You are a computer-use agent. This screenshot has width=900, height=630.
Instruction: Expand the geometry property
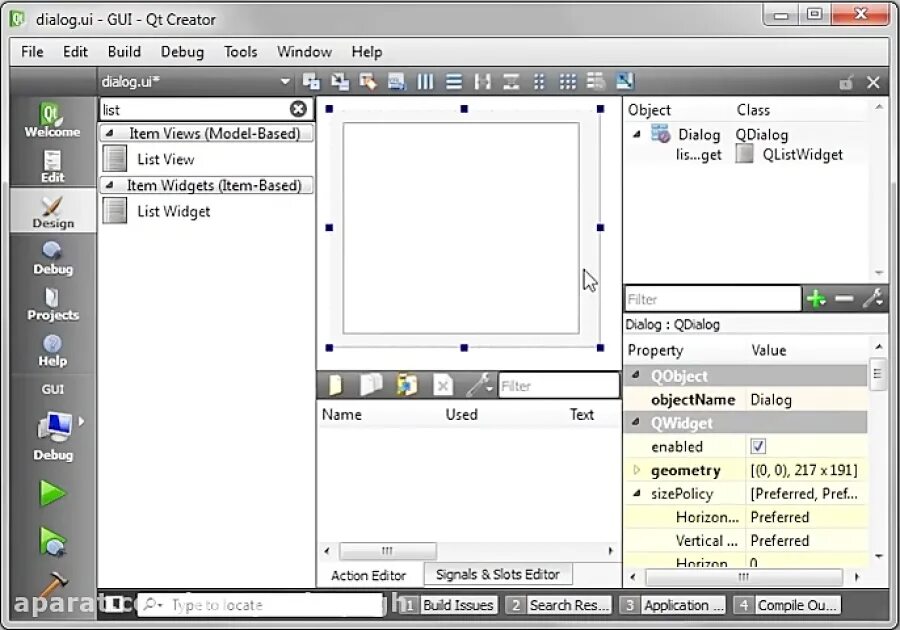pyautogui.click(x=636, y=470)
